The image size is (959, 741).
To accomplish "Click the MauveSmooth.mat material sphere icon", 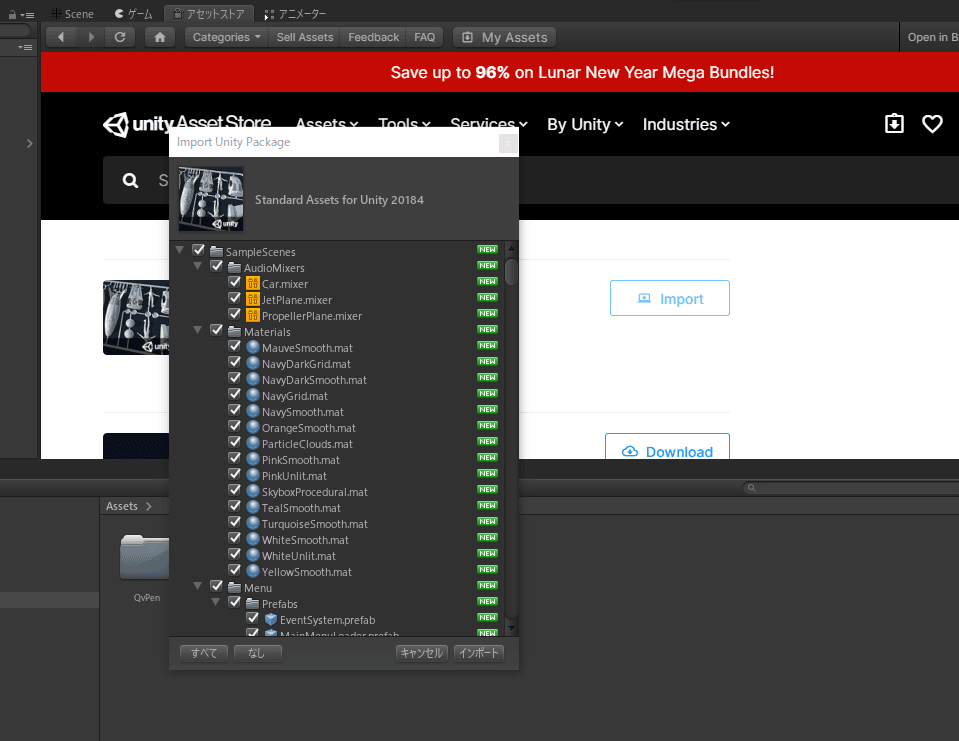I will tap(253, 348).
